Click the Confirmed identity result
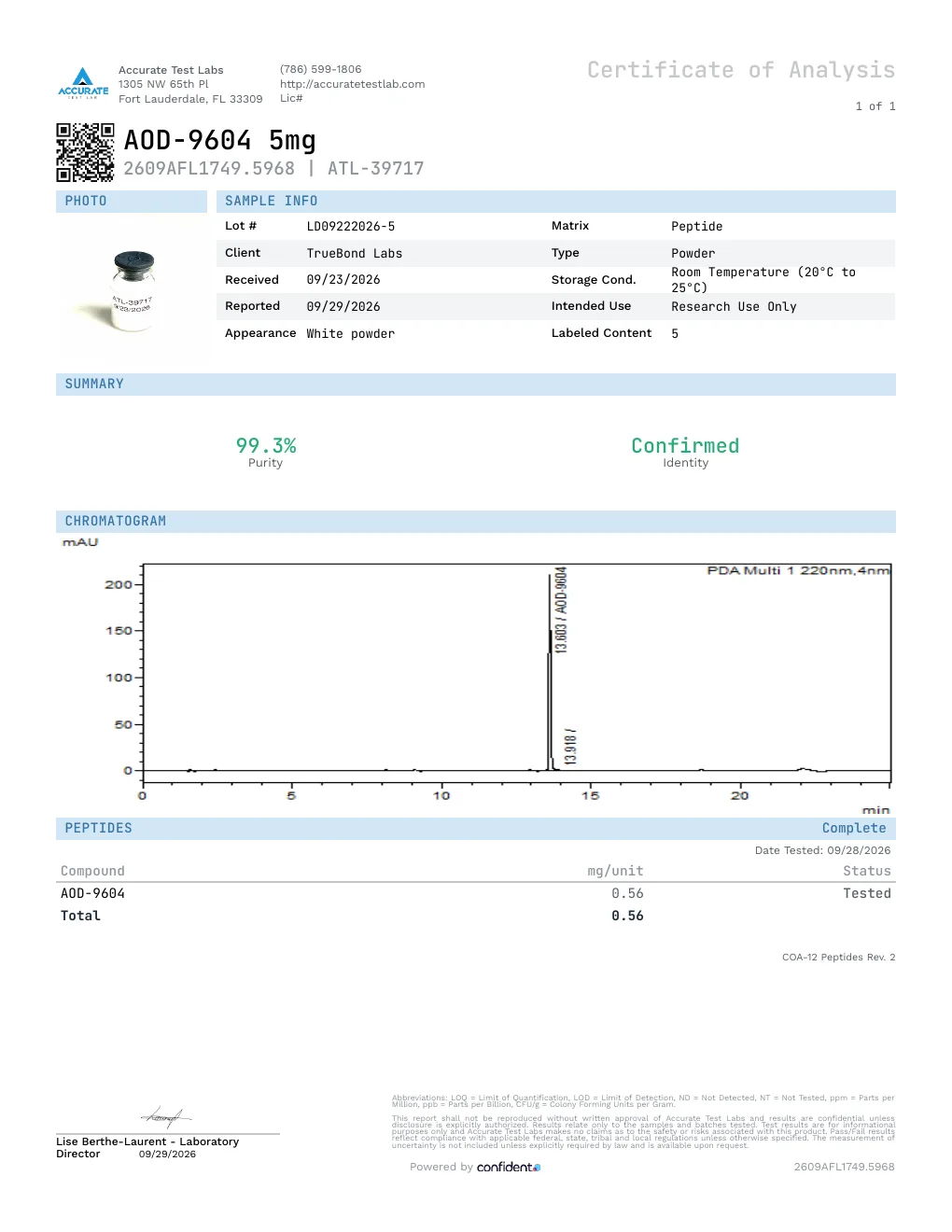952x1232 pixels. click(685, 446)
